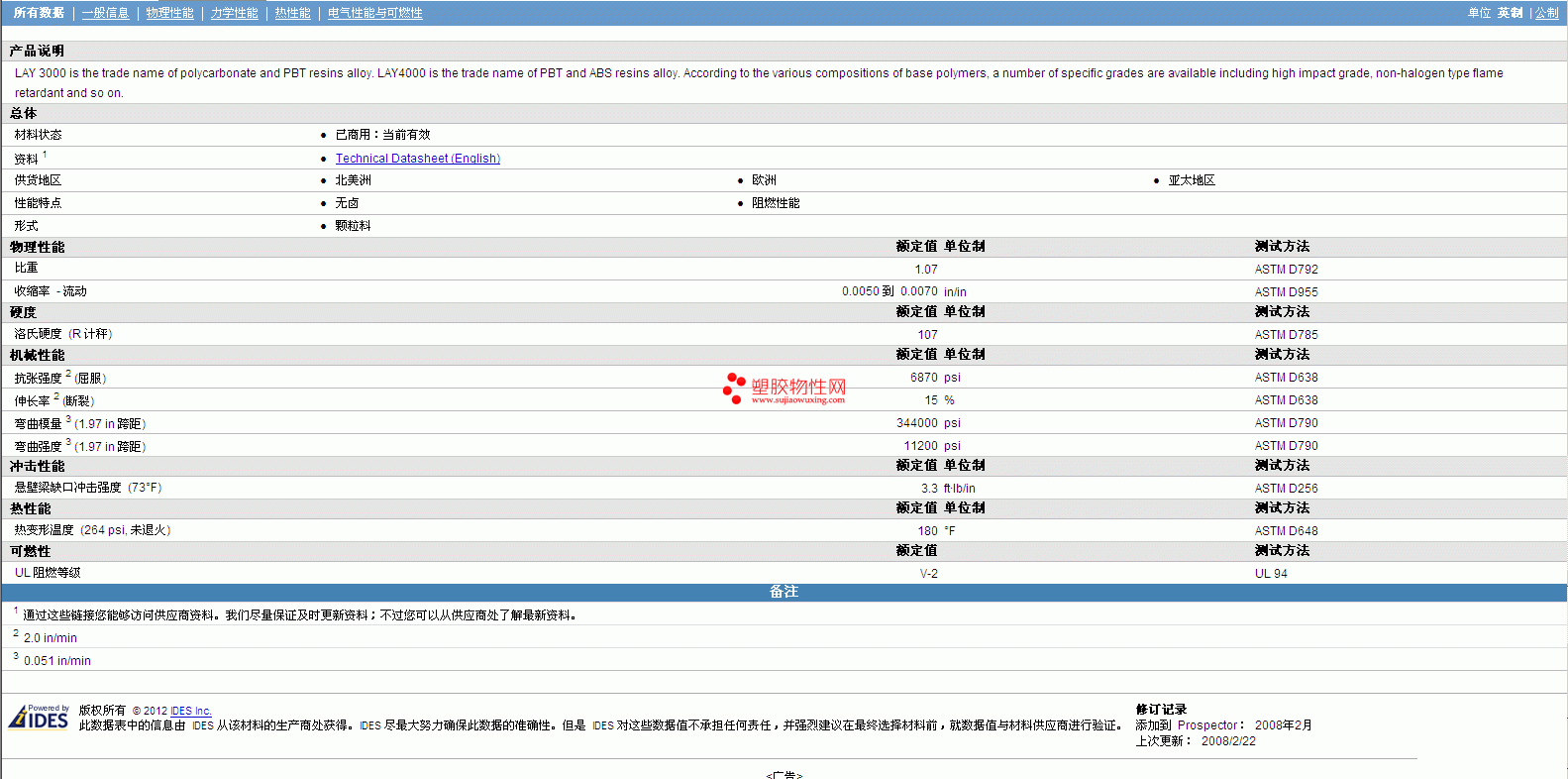
Task: Click ASTM D648 test method cell
Action: tap(1287, 531)
